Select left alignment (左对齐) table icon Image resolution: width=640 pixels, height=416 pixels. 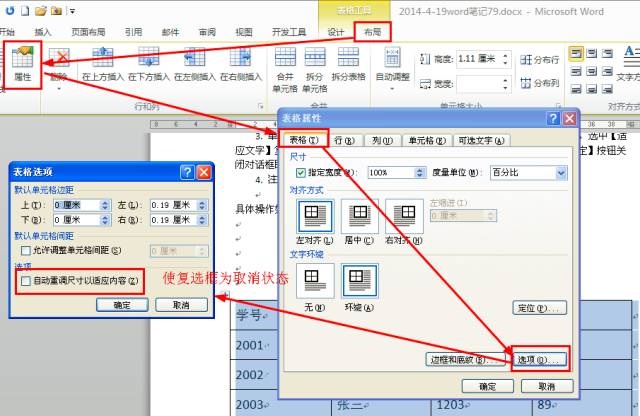315,216
